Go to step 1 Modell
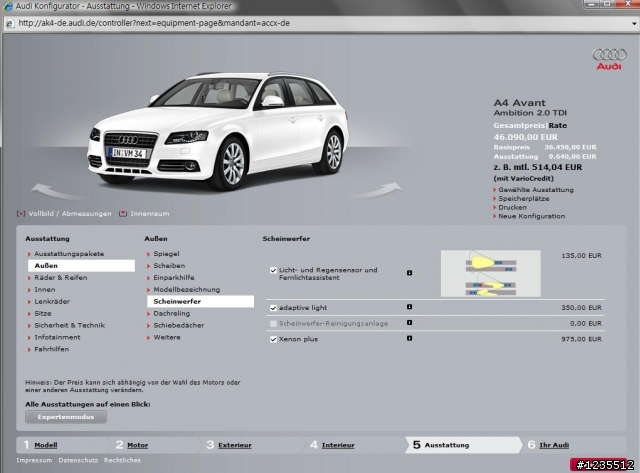Viewport: 640px width, 473px height. [46, 445]
